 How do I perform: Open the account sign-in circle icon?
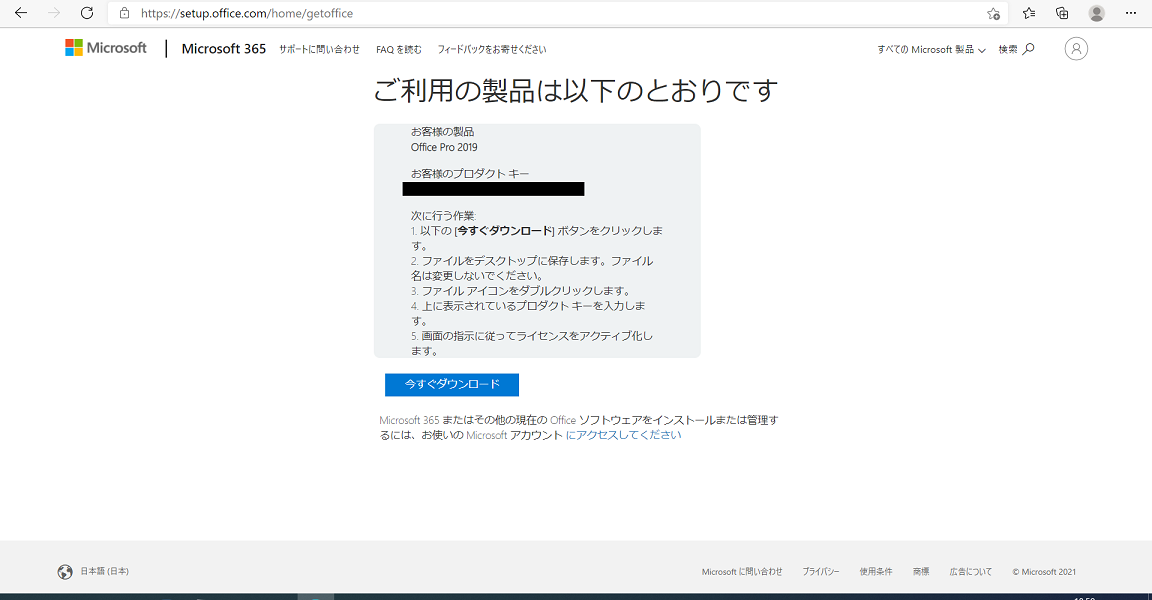tap(1076, 48)
